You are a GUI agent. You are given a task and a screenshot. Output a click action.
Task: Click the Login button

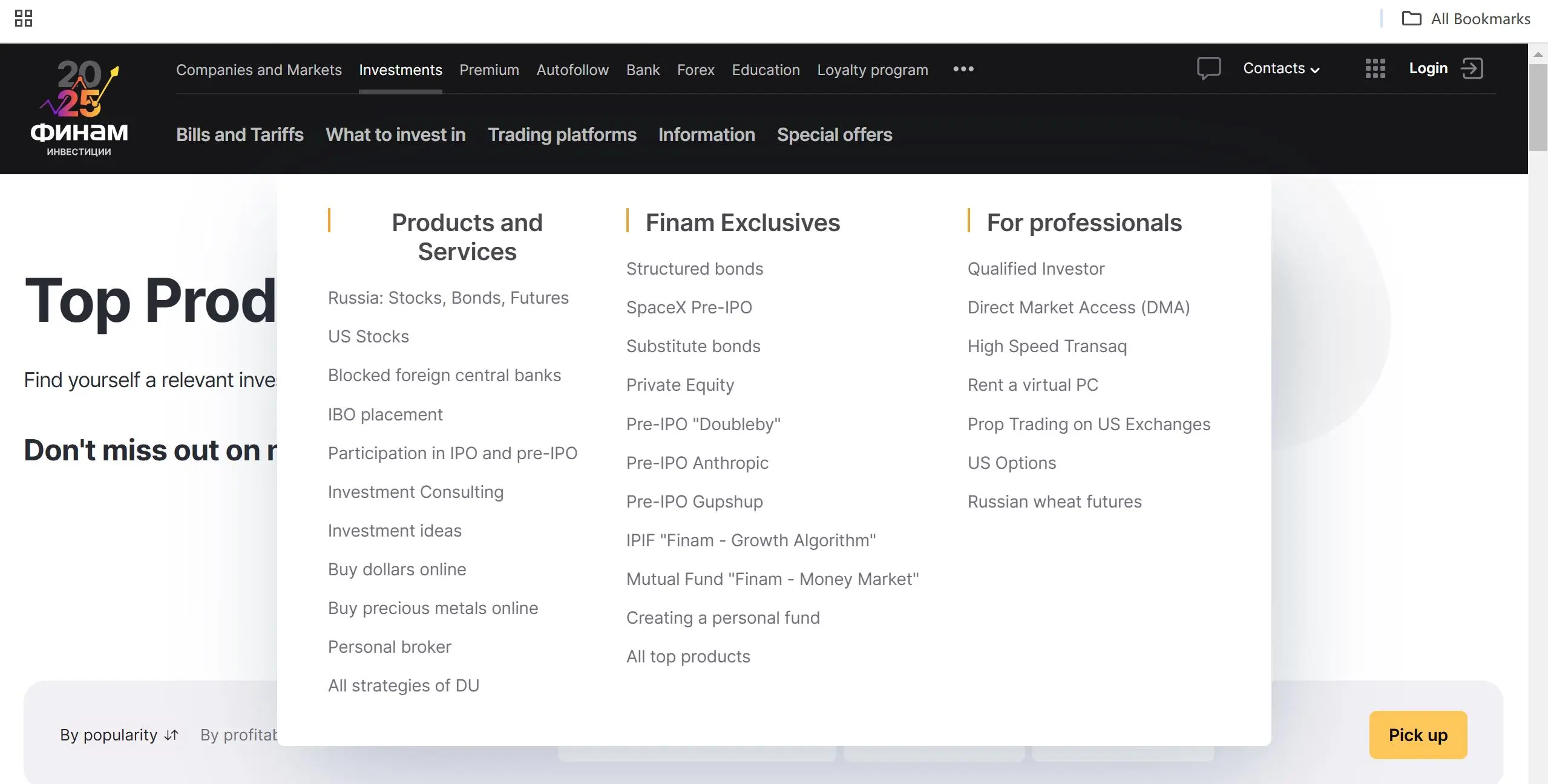point(1428,68)
